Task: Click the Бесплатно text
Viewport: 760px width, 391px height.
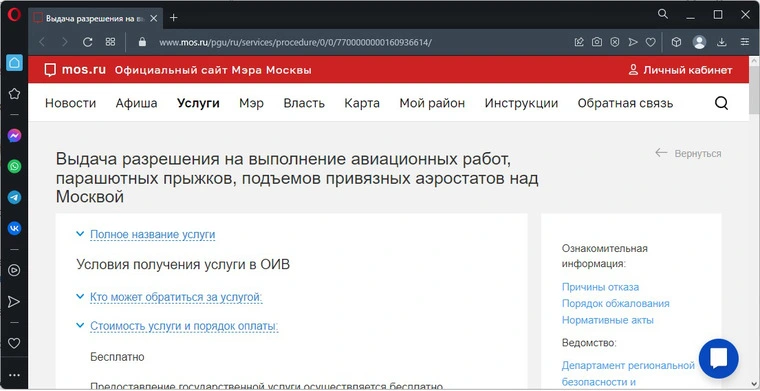Action: click(x=117, y=357)
